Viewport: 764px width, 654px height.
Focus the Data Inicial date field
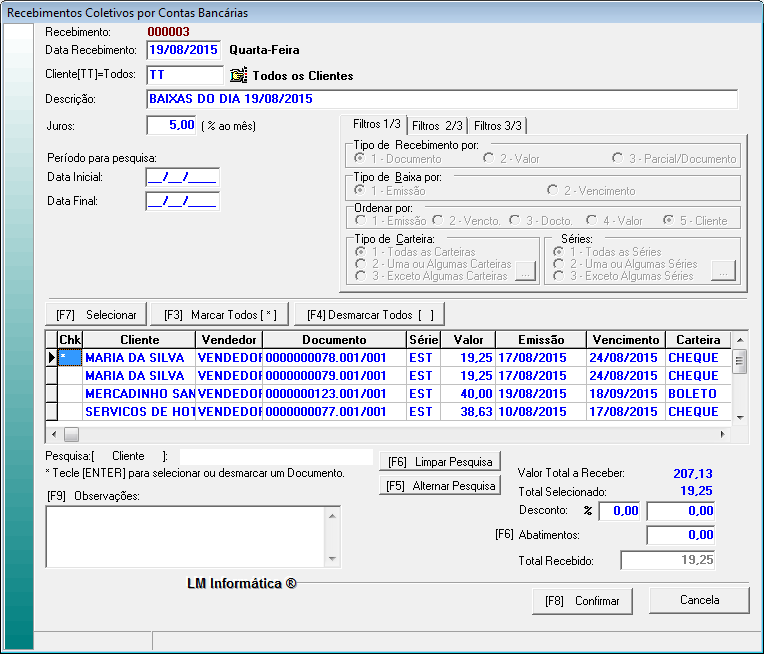point(182,177)
